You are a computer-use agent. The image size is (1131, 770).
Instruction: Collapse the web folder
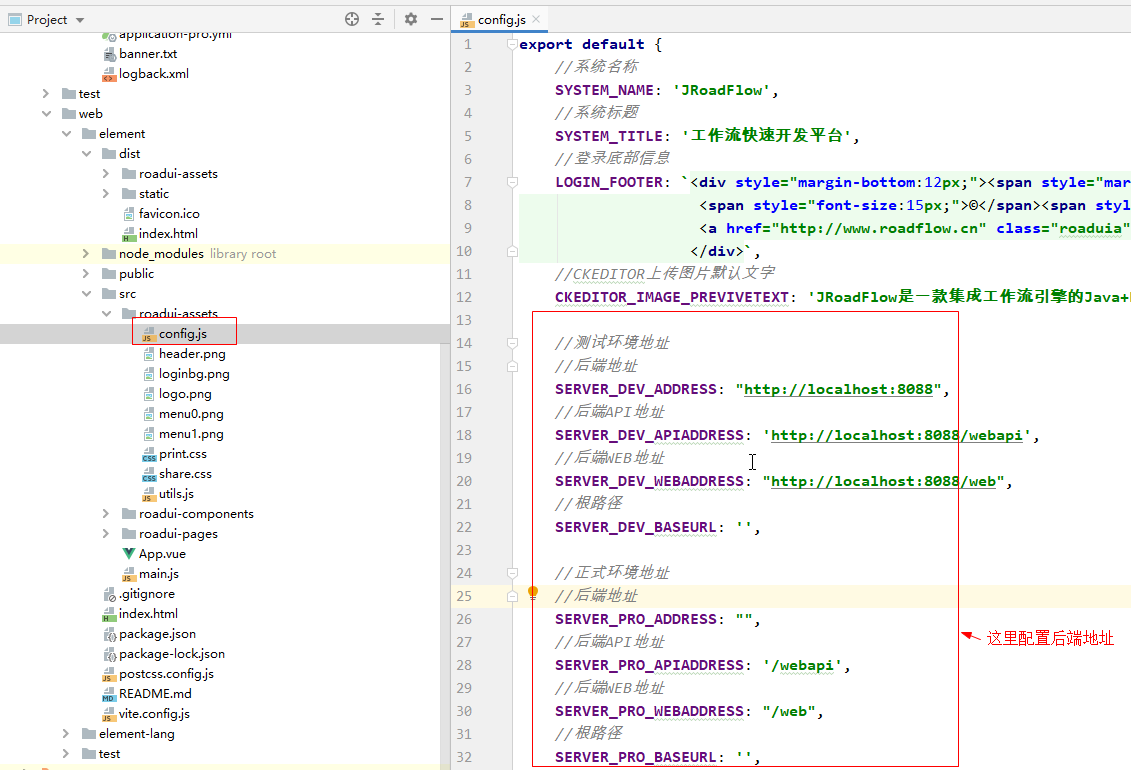click(45, 114)
